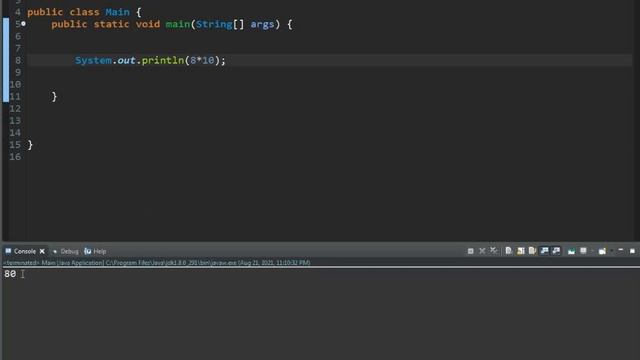640x360 pixels.
Task: Pin the console with the green icon
Action: (x=571, y=251)
